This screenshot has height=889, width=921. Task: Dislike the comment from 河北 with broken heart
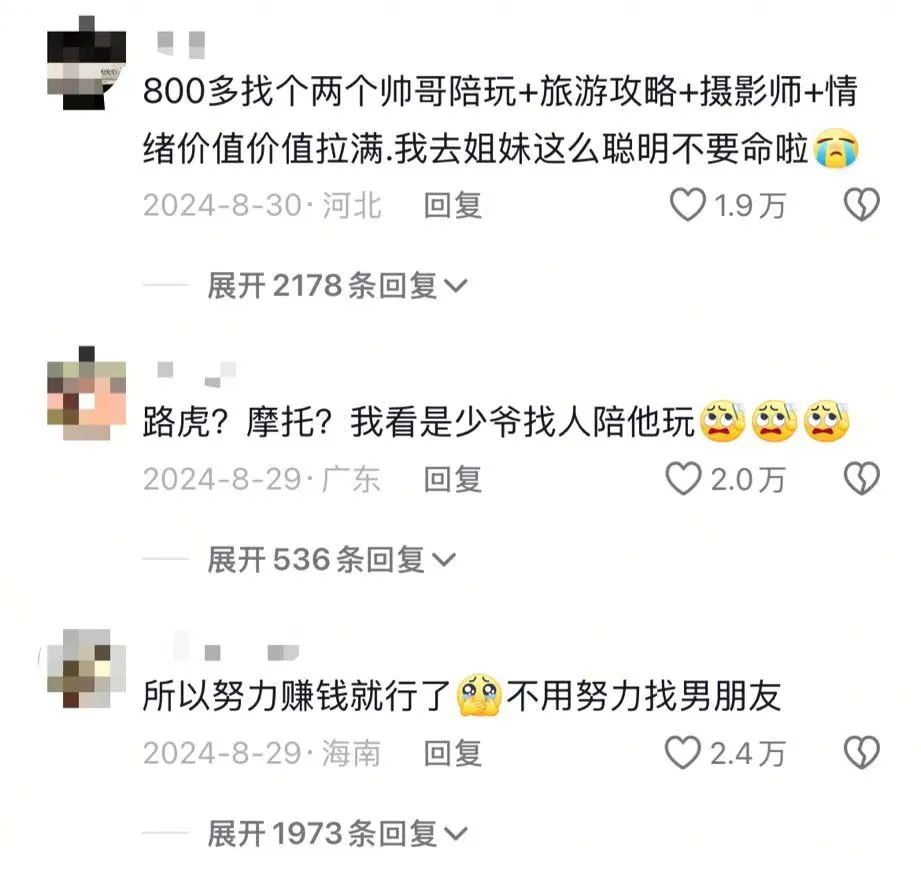[x=861, y=205]
